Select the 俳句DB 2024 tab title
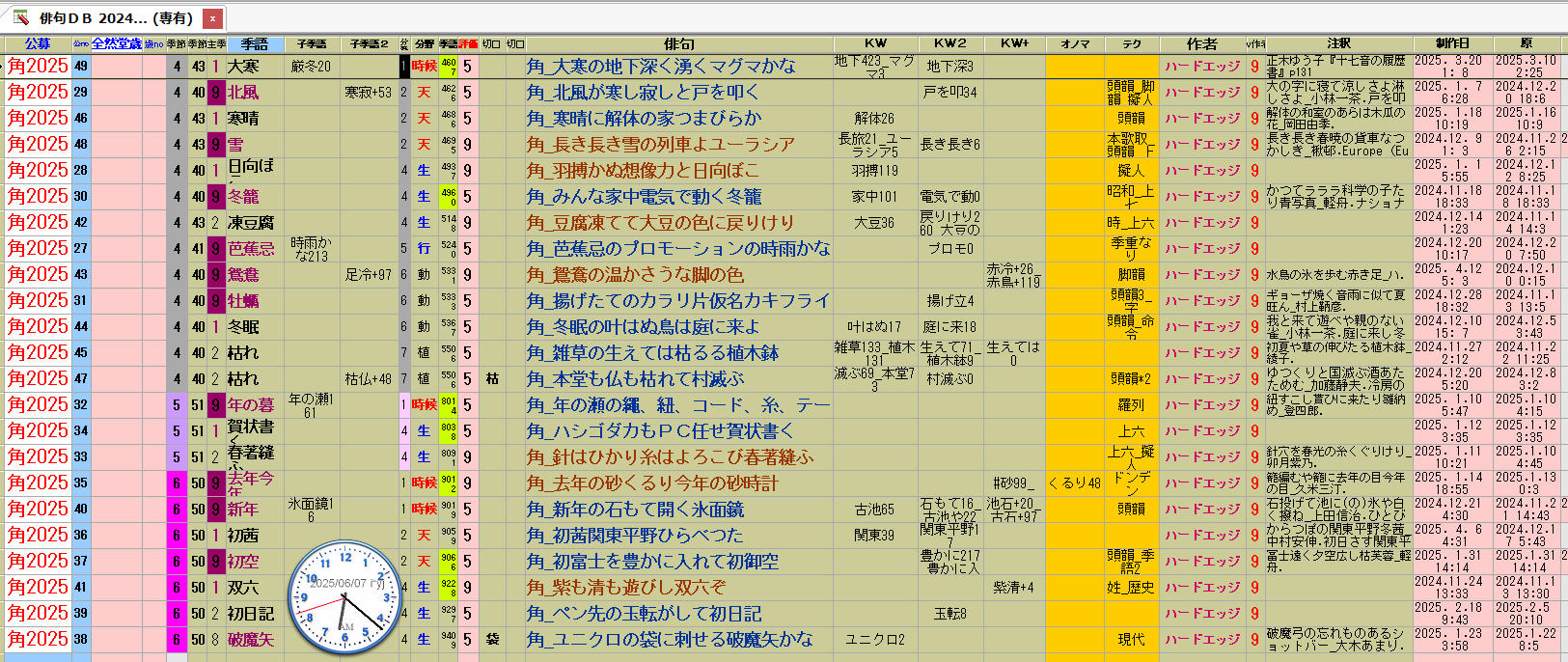The height and width of the screenshot is (662, 1568). coord(116,18)
